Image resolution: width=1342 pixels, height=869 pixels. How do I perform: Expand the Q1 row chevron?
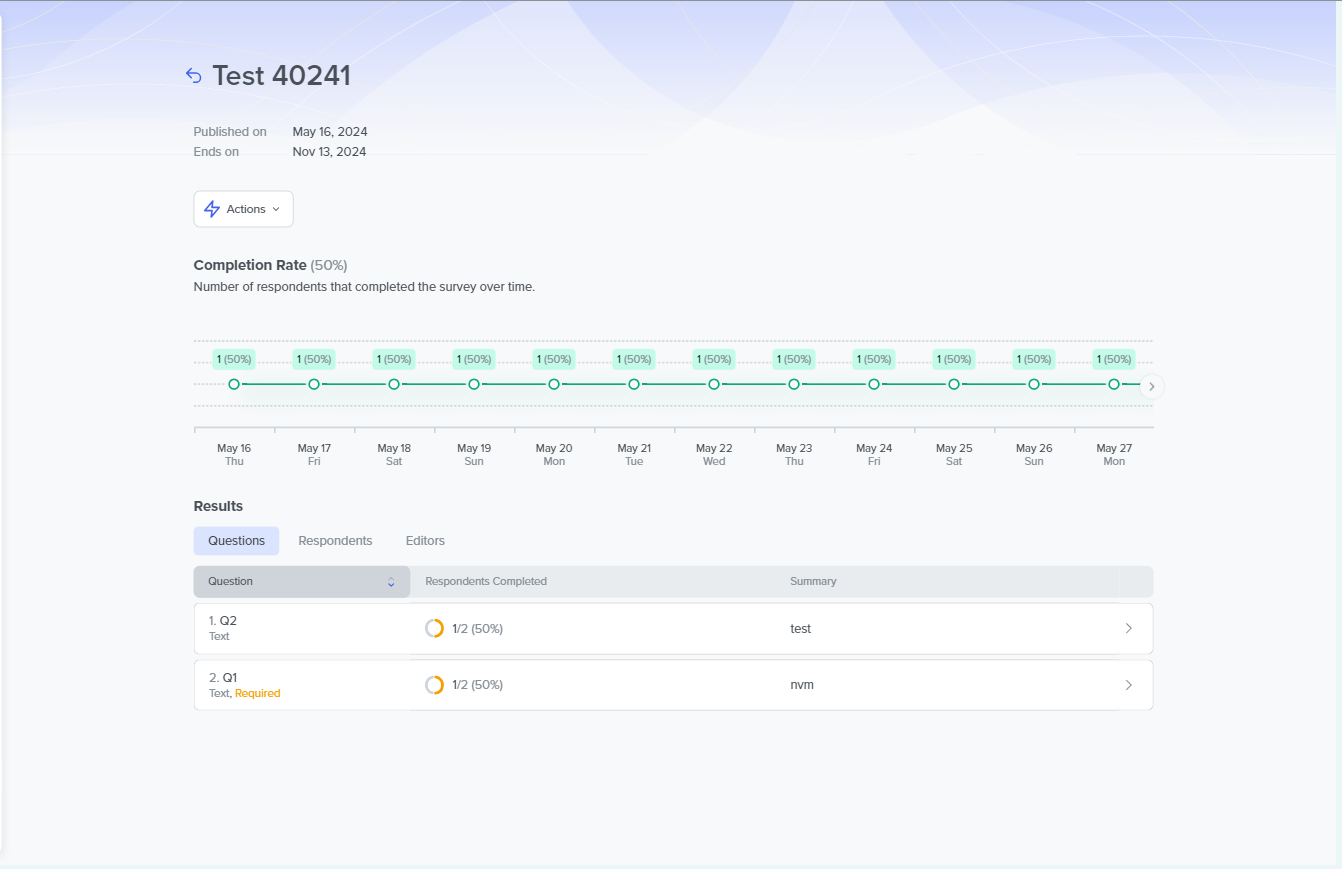click(1128, 685)
